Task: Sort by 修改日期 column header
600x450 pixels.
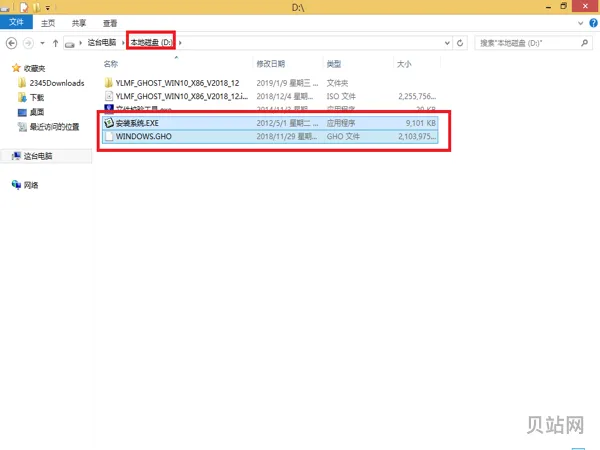Action: 271,64
